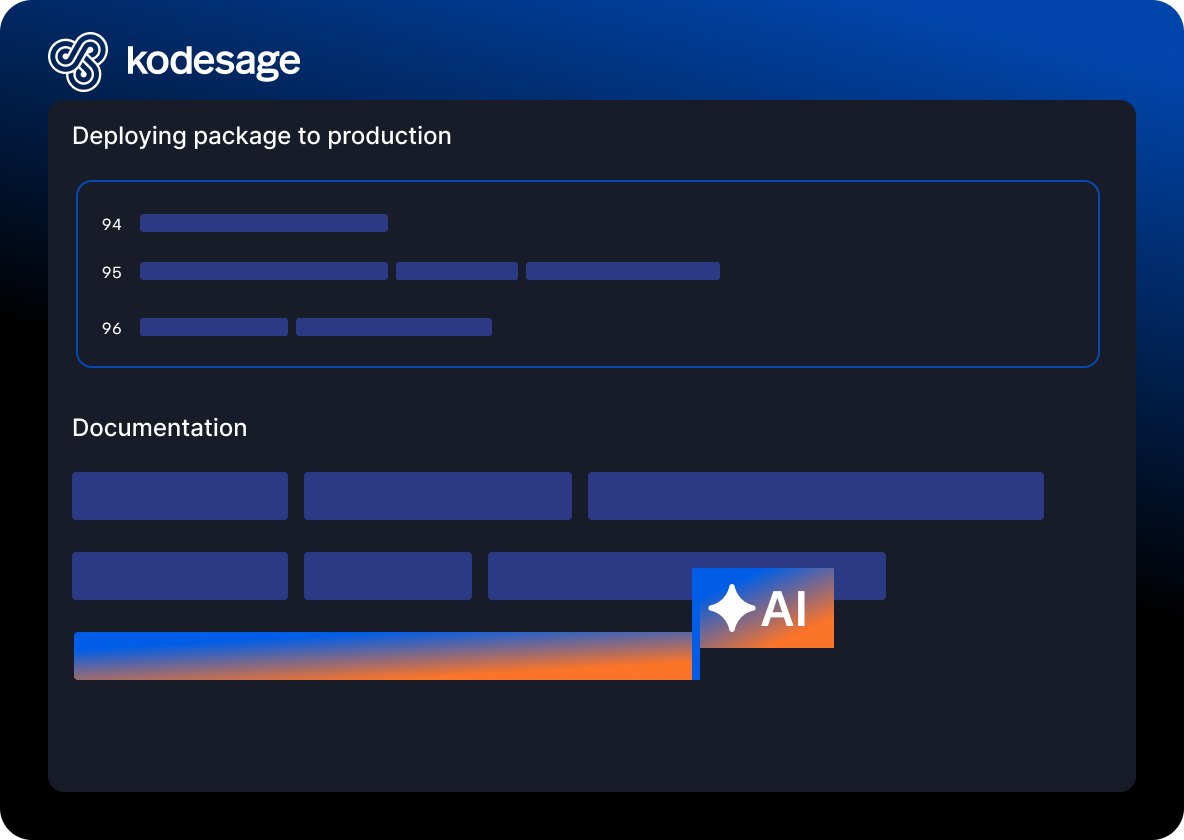Viewport: 1184px width, 840px height.
Task: Click the last code segment on line 95
Action: pyautogui.click(x=623, y=271)
